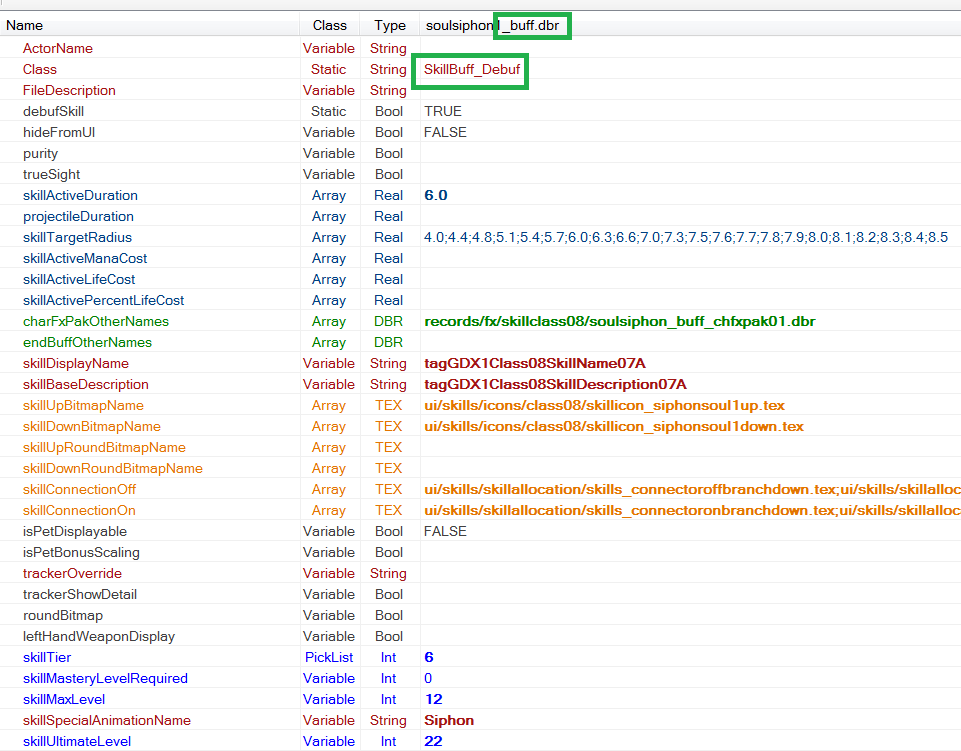Viewport: 961px width, 751px height.
Task: Click the soulsiphon_buff.dbr column header
Action: (498, 25)
